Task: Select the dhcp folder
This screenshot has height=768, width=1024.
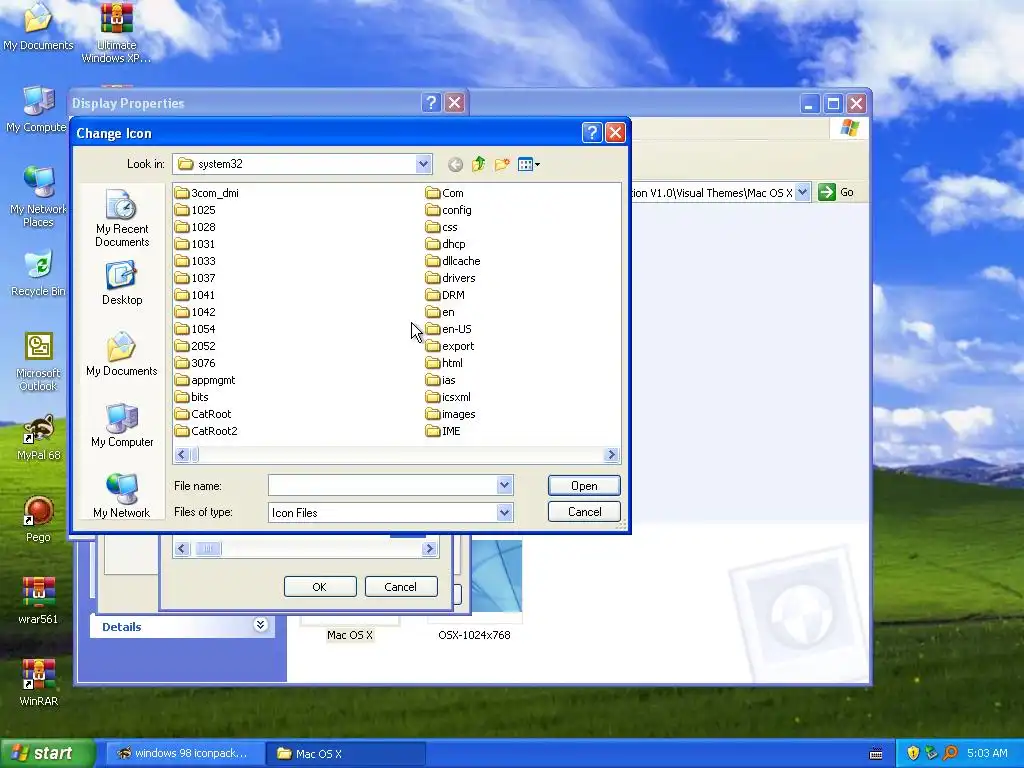Action: point(445,244)
